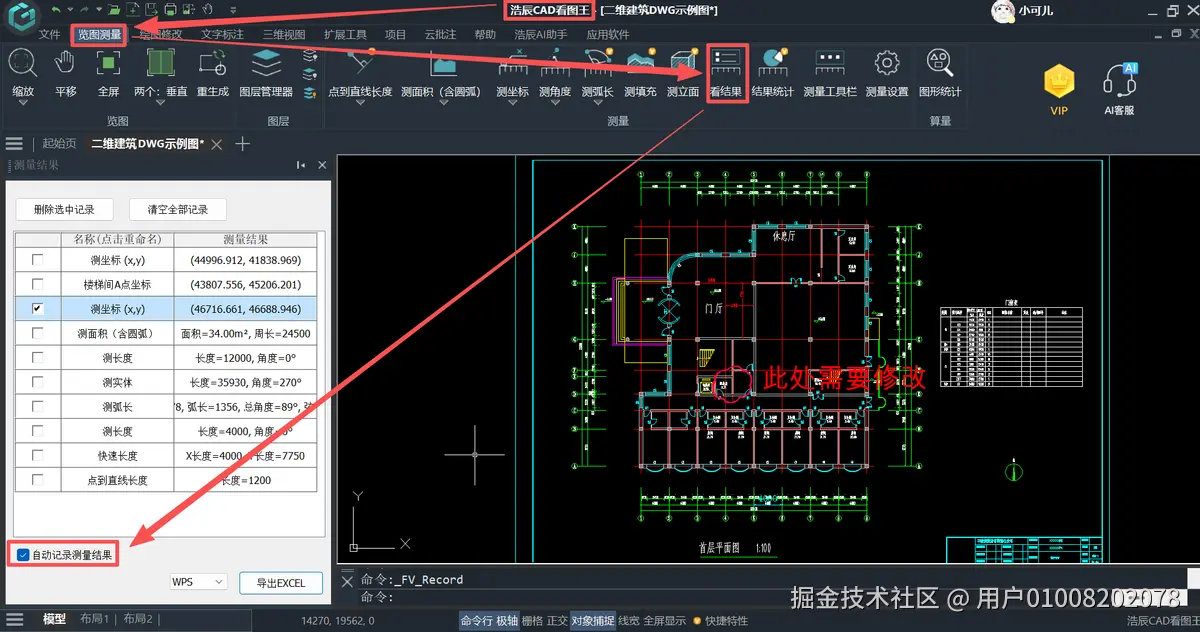
Task: Select the 缩放 zoom tool icon
Action: (22, 63)
